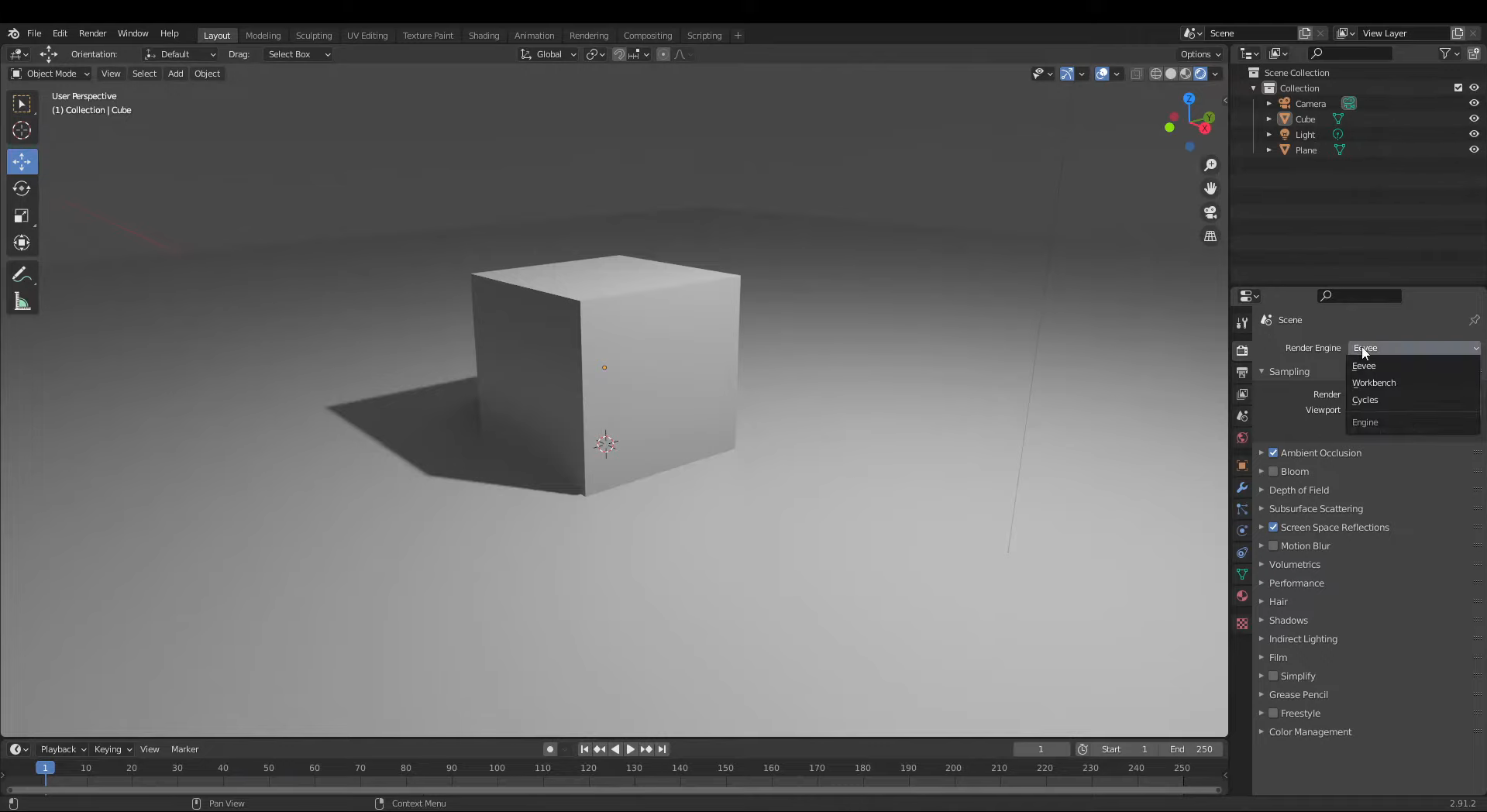Activate the Scale tool
This screenshot has height=812, width=1487.
coord(22,215)
